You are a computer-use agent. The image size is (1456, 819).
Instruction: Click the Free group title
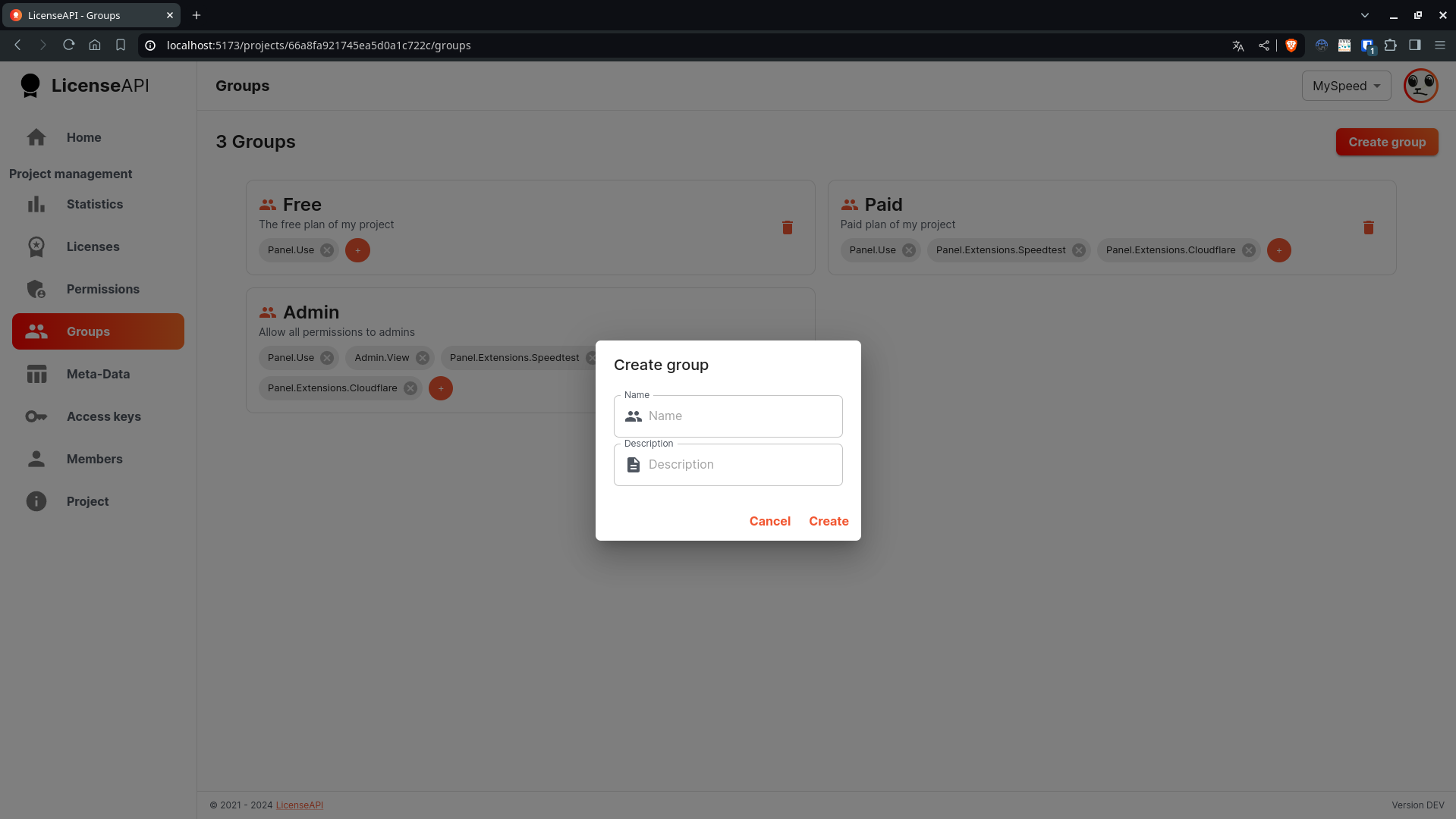302,205
